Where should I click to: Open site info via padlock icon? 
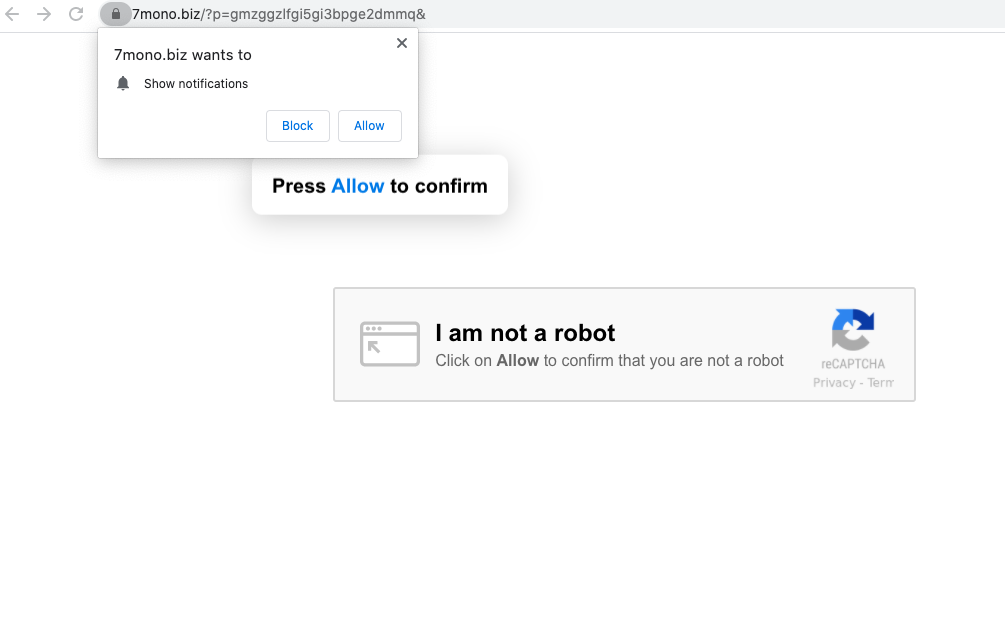[115, 14]
